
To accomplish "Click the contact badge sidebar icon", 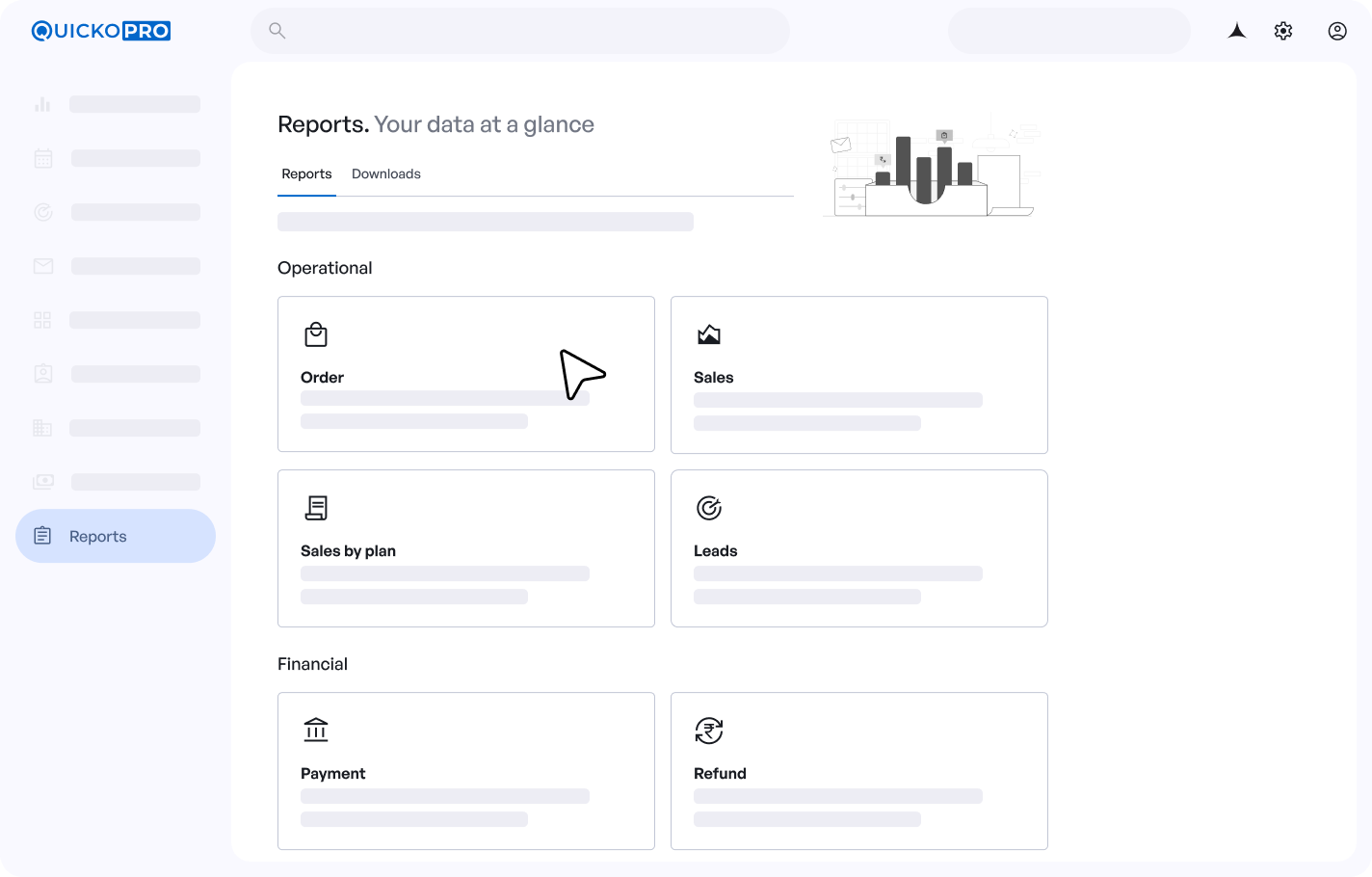I will pyautogui.click(x=43, y=374).
